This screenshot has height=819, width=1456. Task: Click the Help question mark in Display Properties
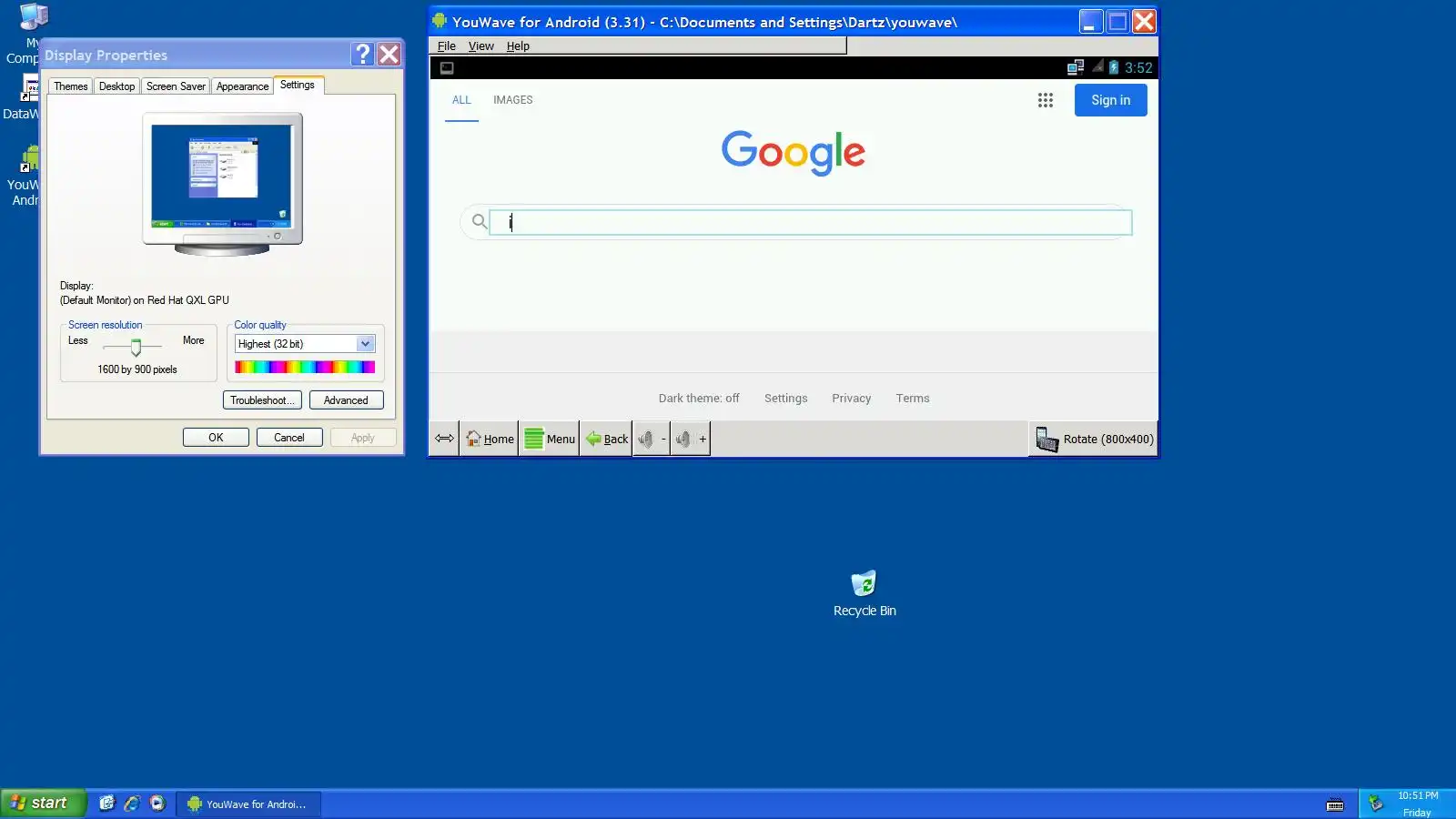coord(362,55)
